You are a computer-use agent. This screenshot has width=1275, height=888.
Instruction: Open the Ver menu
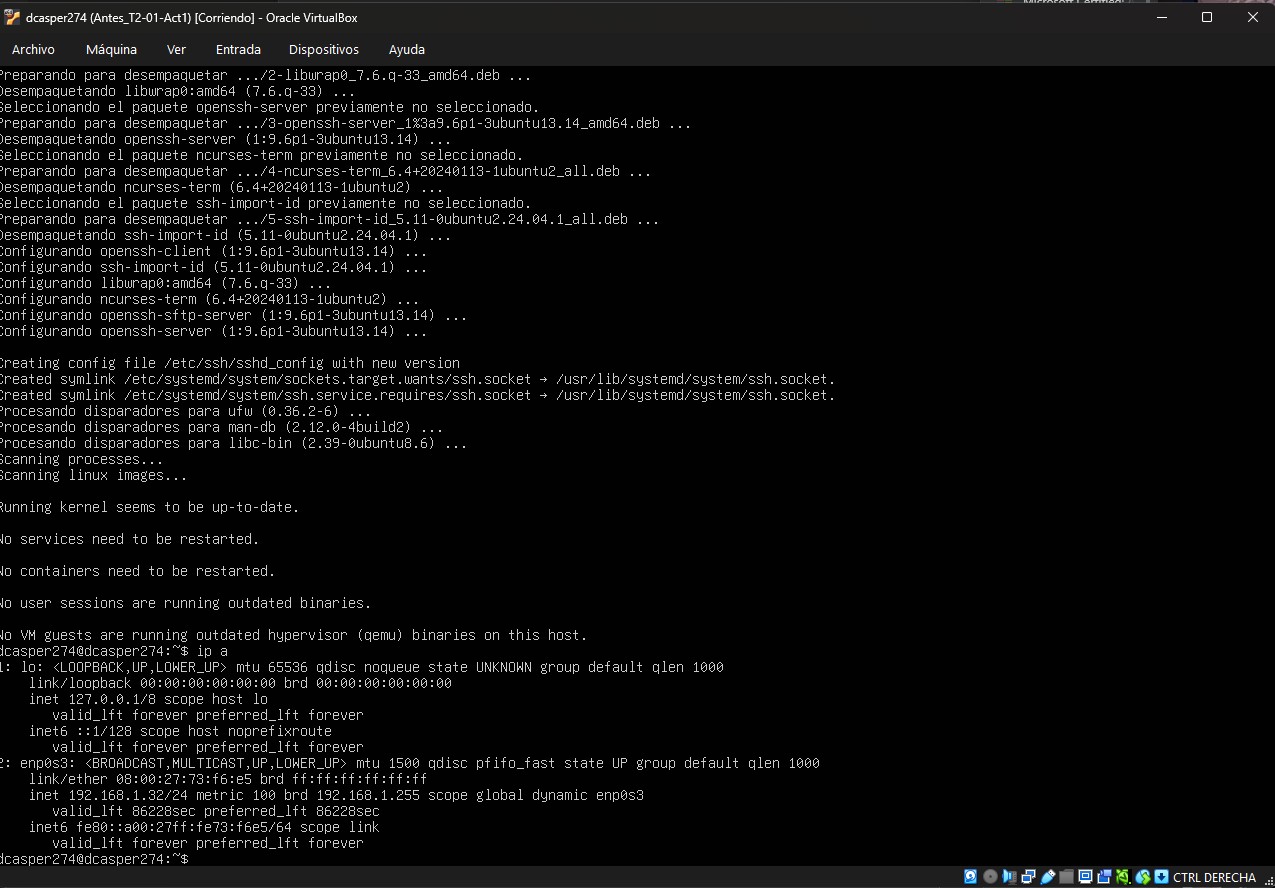176,49
